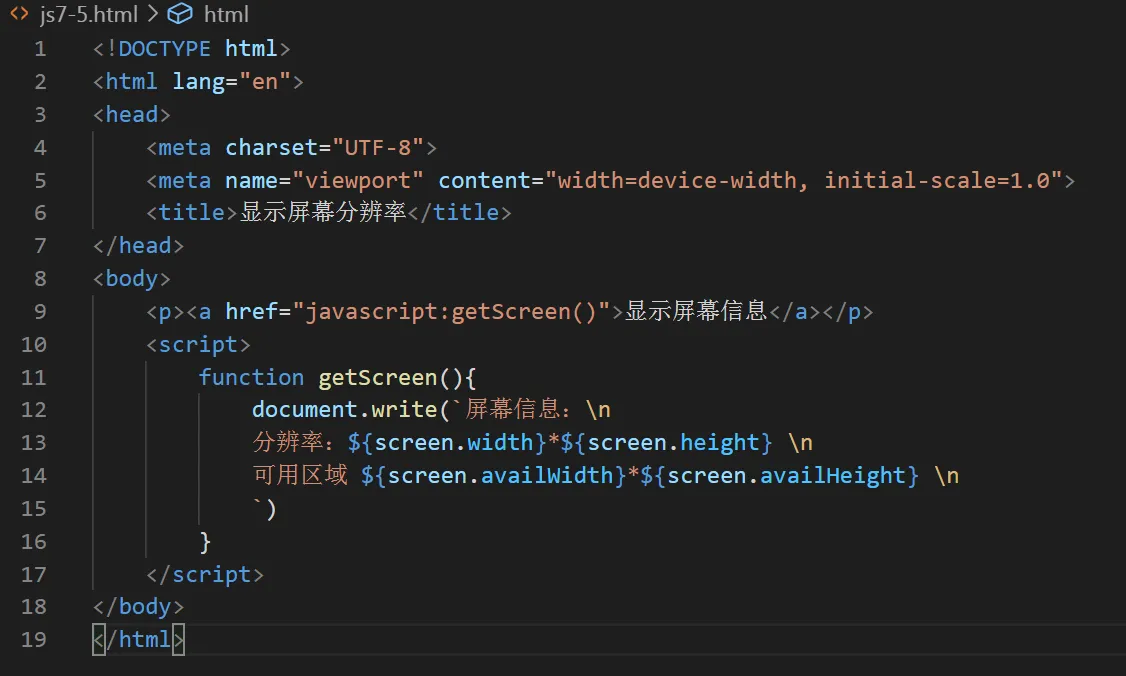Viewport: 1126px width, 676px height.
Task: Click the "javascript:getScreen()" string
Action: [451, 312]
